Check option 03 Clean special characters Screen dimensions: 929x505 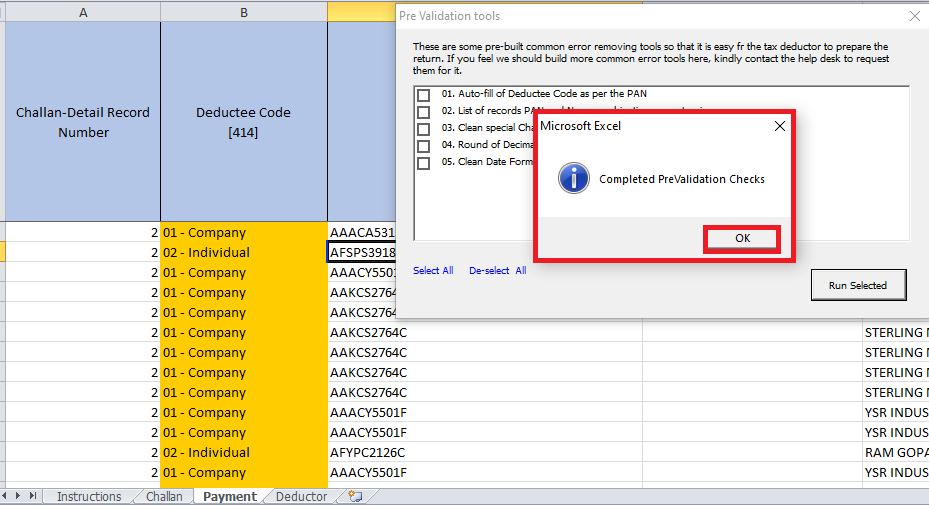click(x=424, y=128)
